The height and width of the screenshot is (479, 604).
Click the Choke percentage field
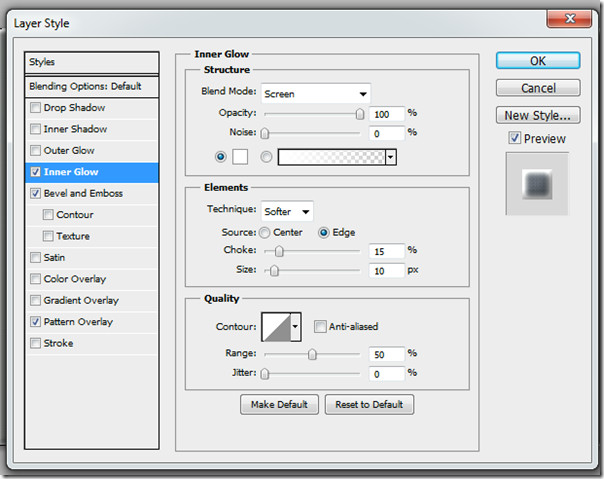387,251
